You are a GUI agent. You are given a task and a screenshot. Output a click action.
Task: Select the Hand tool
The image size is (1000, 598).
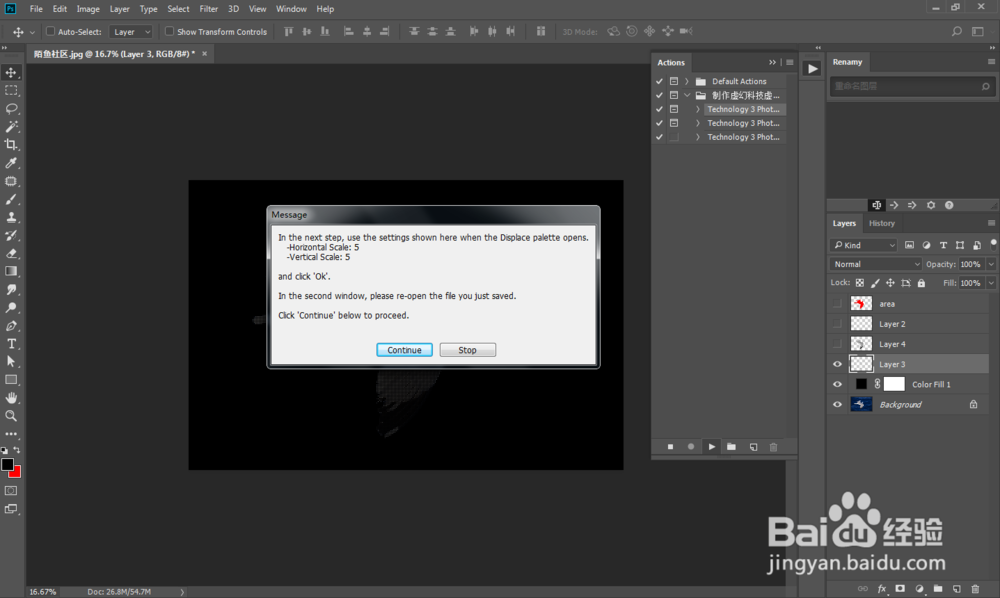coord(11,398)
